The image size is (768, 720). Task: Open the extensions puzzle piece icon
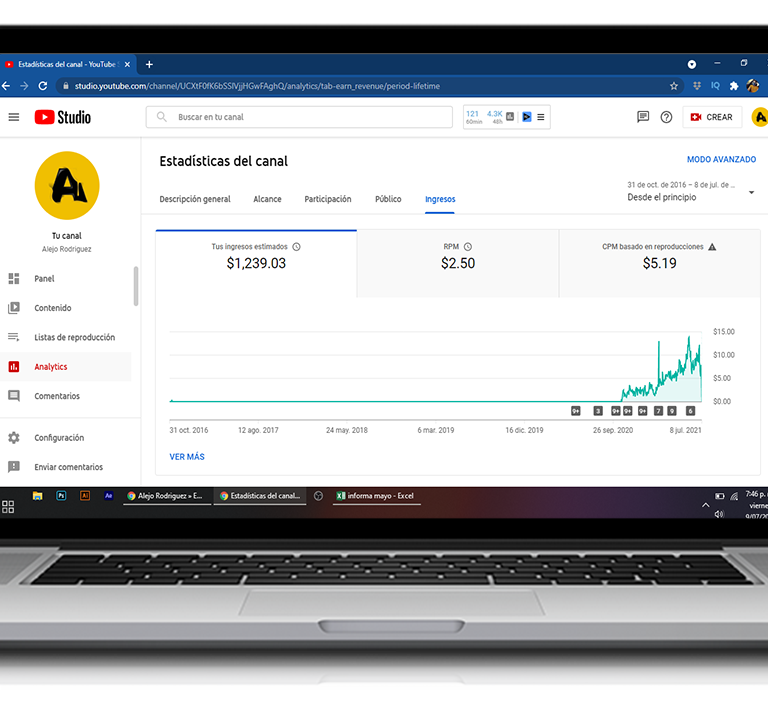(734, 86)
